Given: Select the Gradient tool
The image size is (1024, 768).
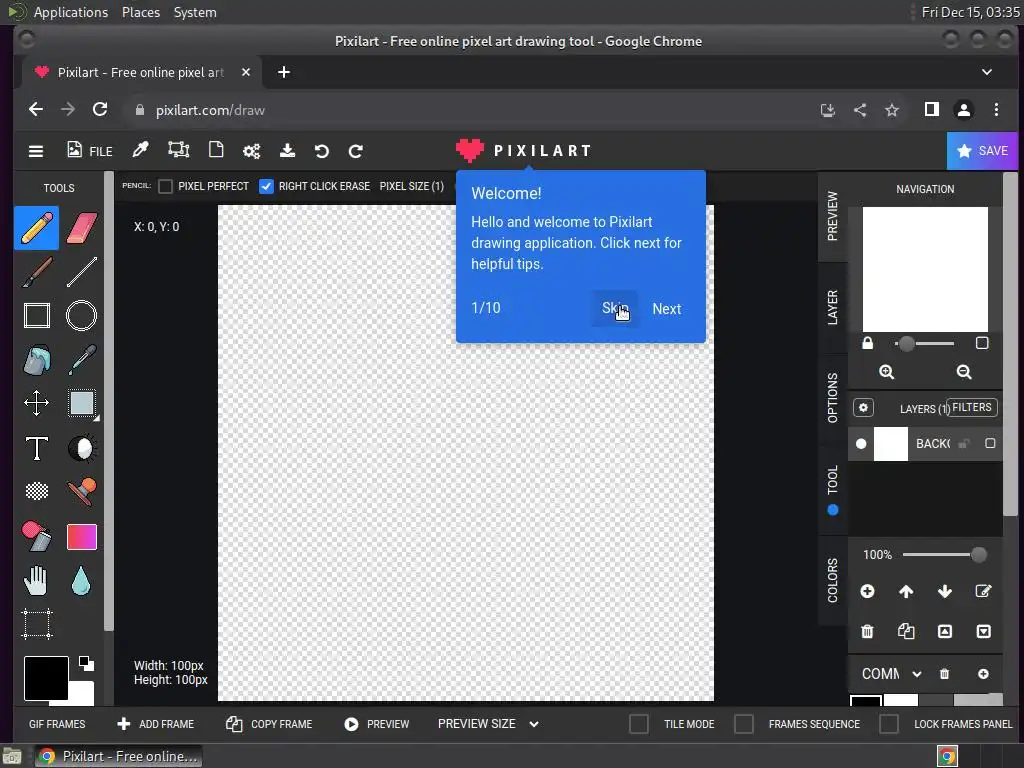Looking at the screenshot, I should [82, 537].
